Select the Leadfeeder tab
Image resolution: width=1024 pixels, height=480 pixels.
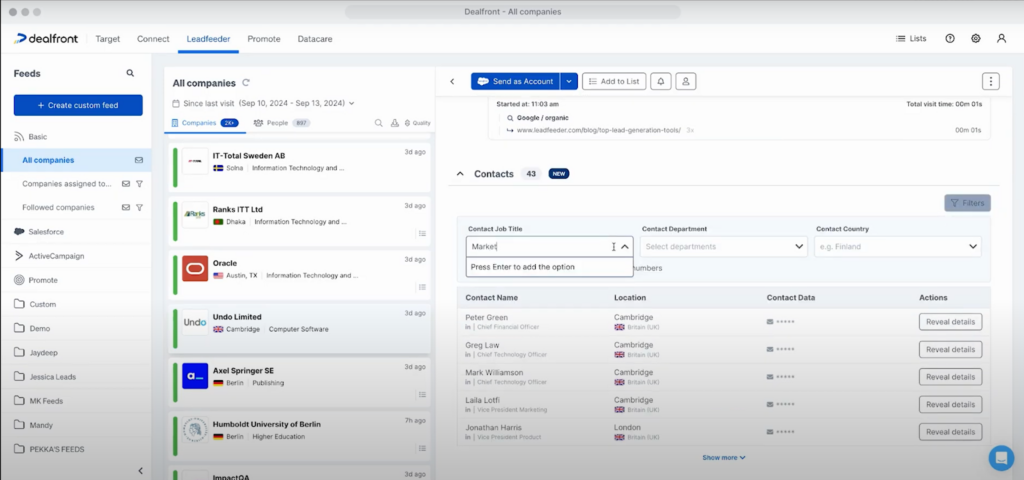coord(208,39)
